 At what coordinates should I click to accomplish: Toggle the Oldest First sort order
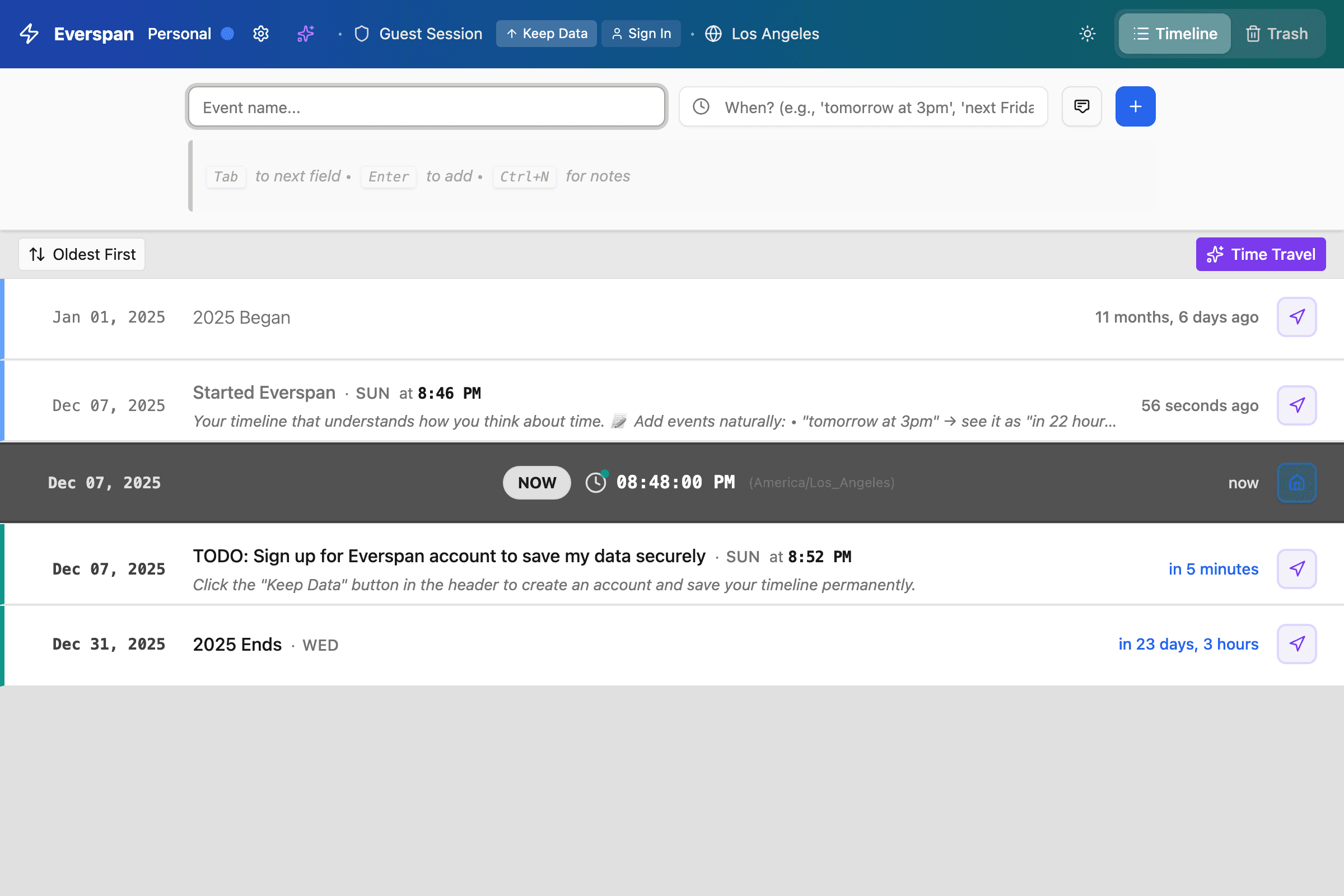[81, 254]
